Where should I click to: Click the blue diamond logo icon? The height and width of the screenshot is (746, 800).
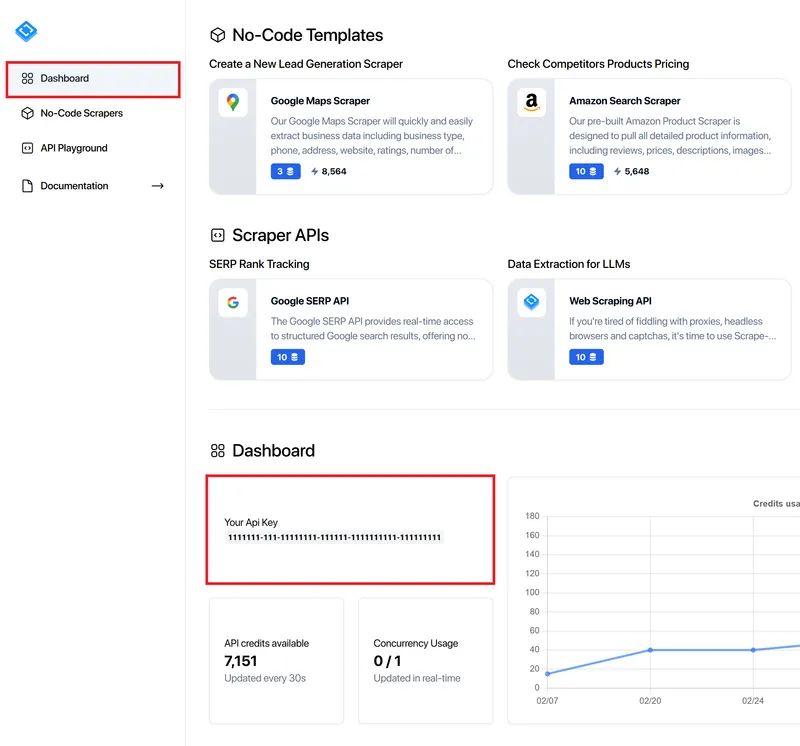26,31
